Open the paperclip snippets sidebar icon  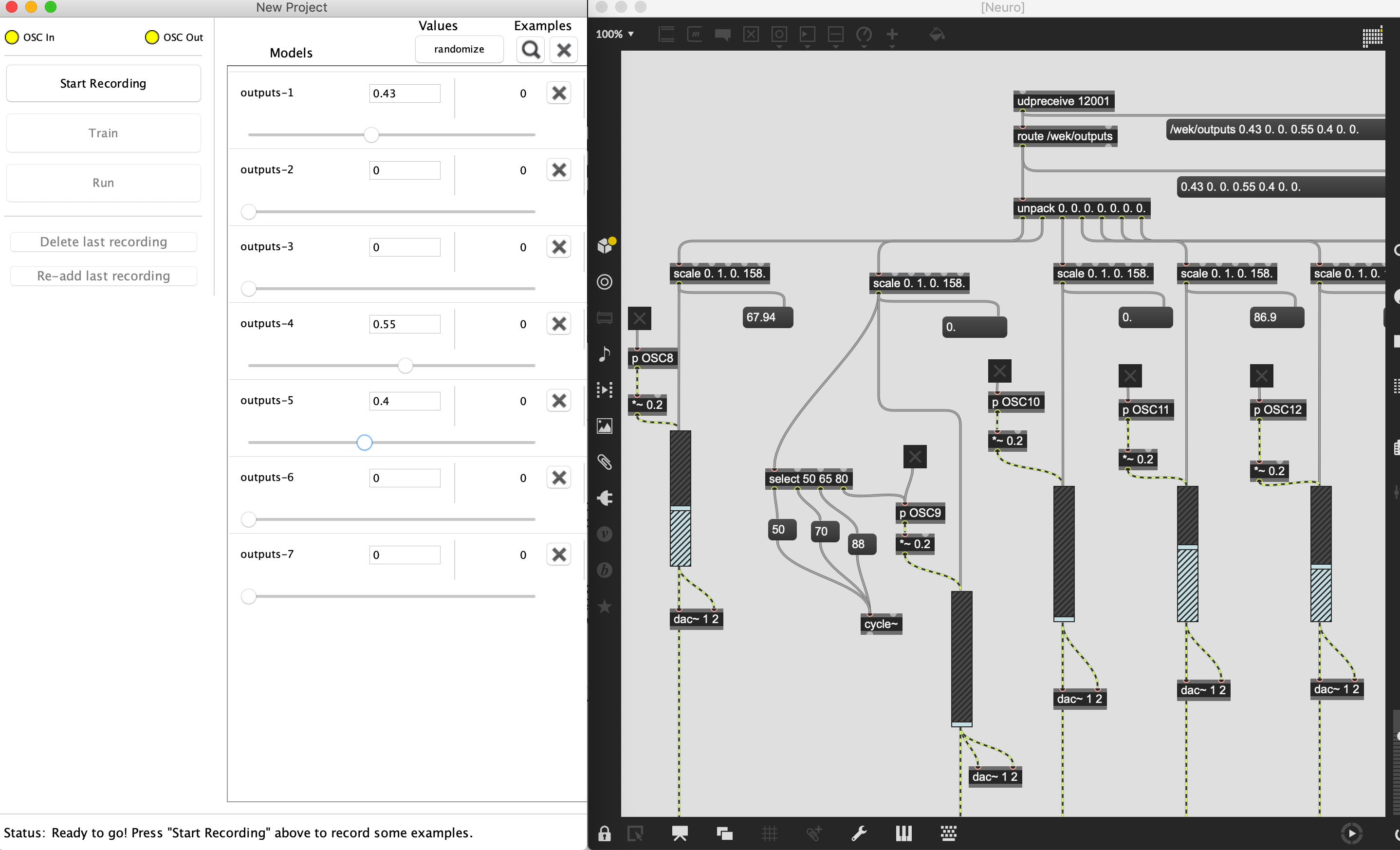coord(605,462)
